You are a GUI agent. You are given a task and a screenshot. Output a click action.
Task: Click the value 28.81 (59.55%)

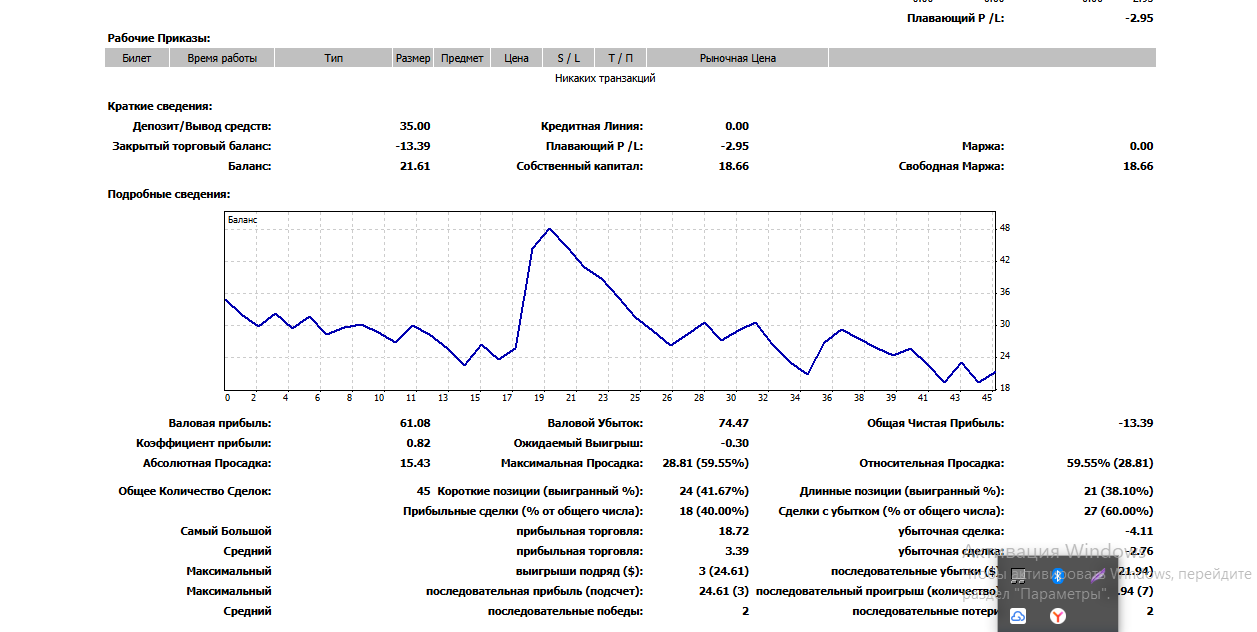tap(706, 463)
